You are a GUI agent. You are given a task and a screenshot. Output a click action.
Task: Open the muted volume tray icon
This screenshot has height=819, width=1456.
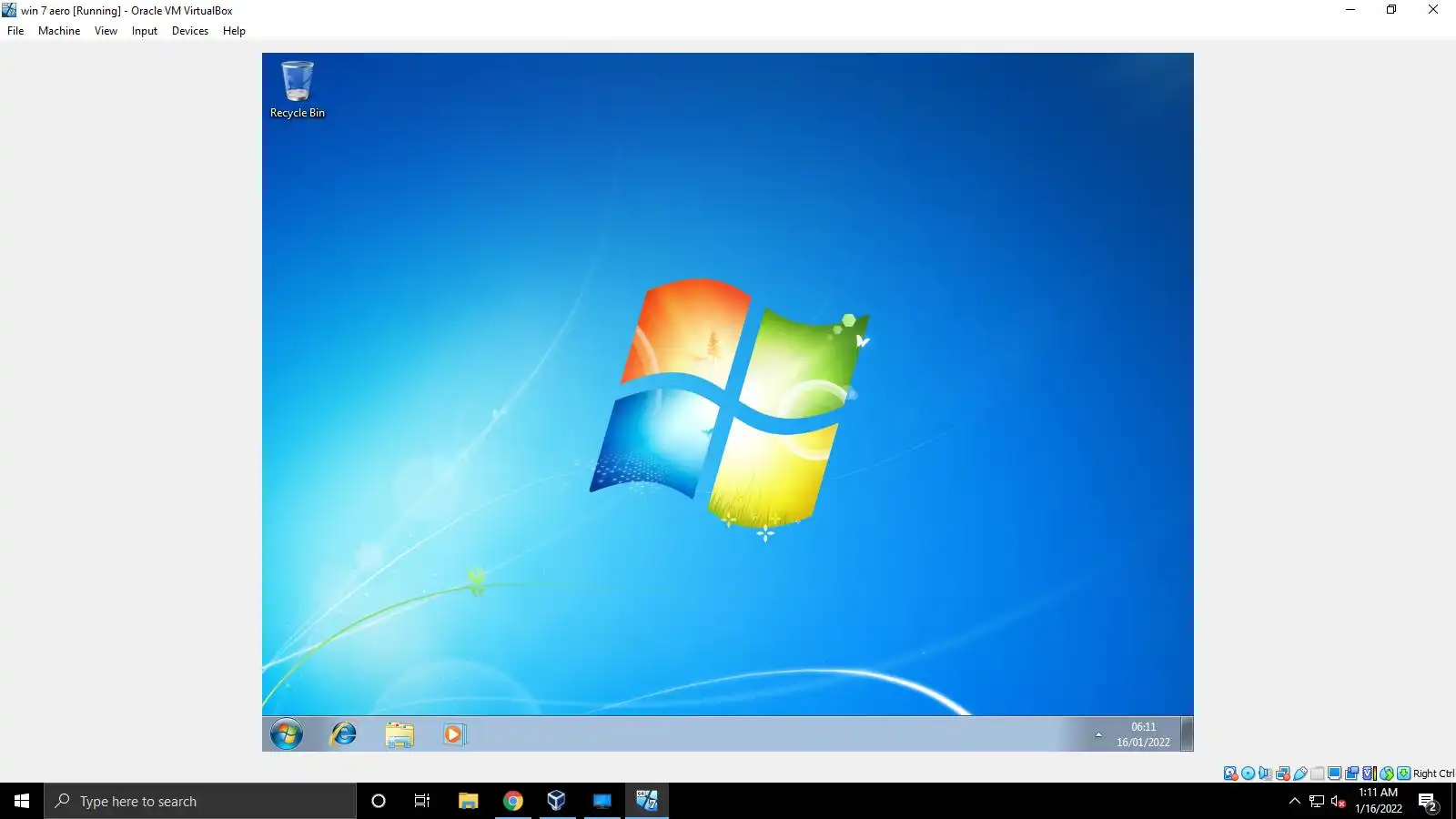click(1338, 801)
